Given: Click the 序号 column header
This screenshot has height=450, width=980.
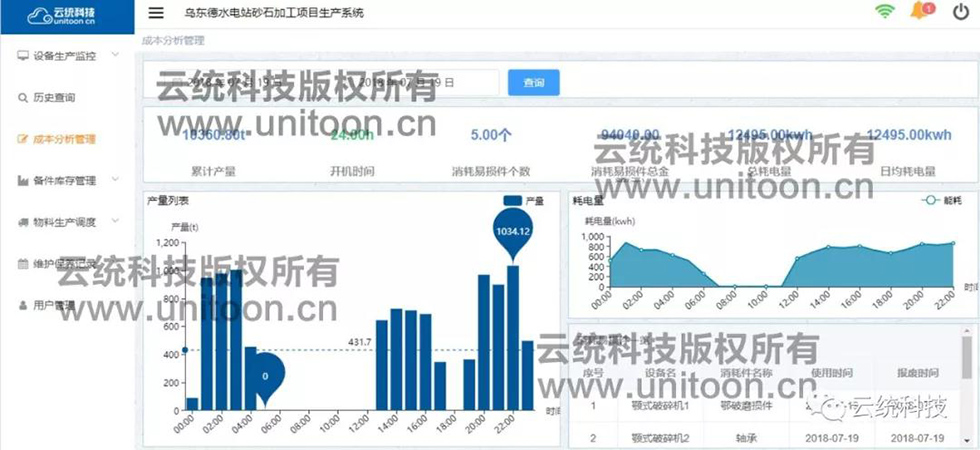Looking at the screenshot, I should tap(593, 373).
